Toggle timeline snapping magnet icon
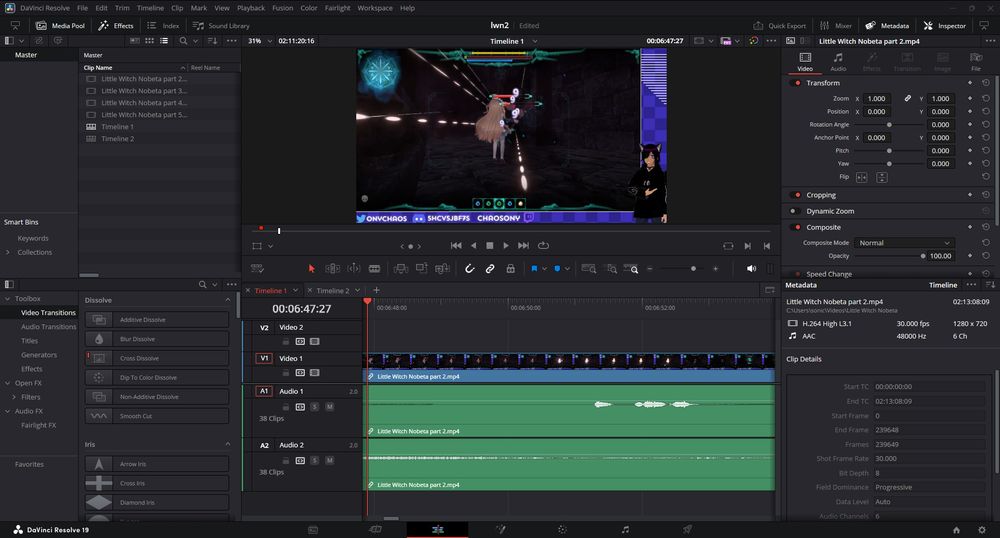This screenshot has height=538, width=1000. [x=470, y=268]
